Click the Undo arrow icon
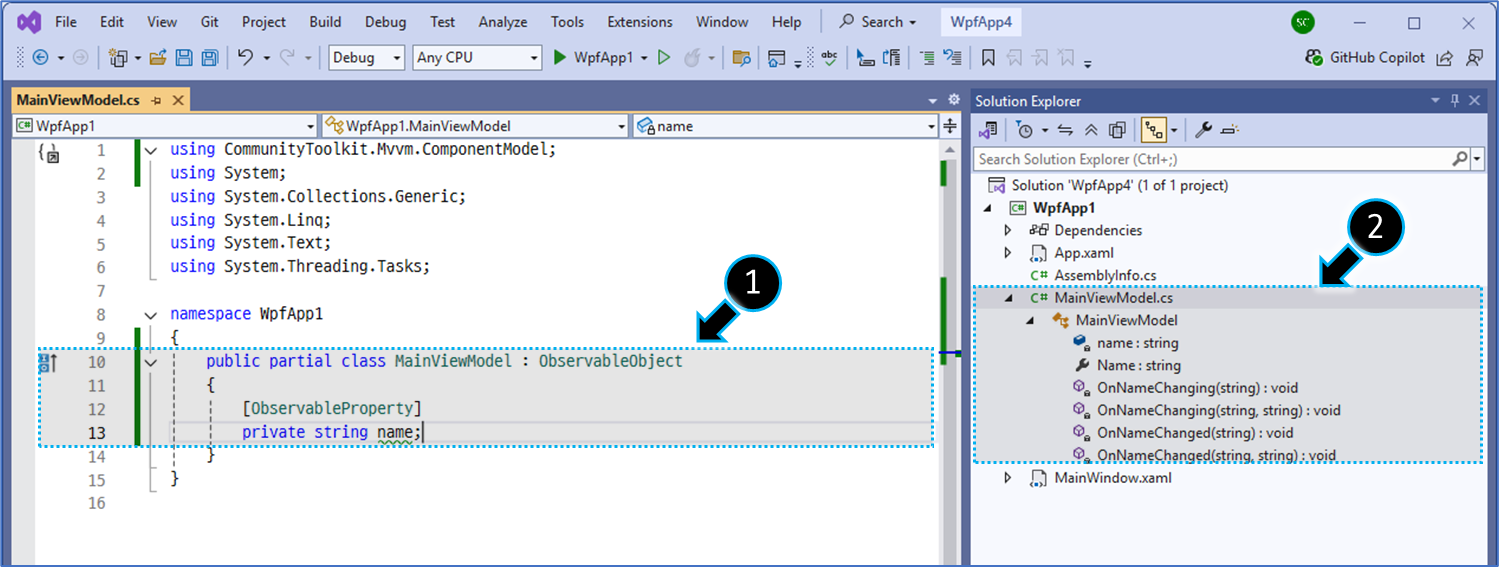 [x=245, y=58]
